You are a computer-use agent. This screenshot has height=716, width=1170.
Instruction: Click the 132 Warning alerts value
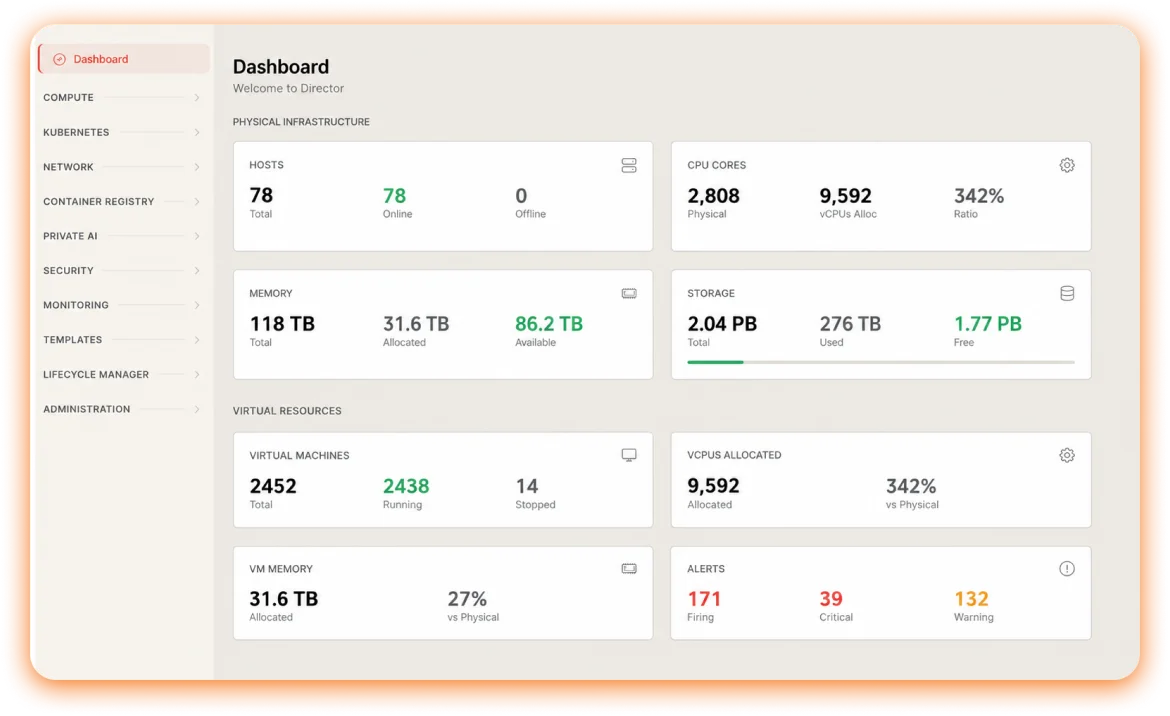click(971, 599)
